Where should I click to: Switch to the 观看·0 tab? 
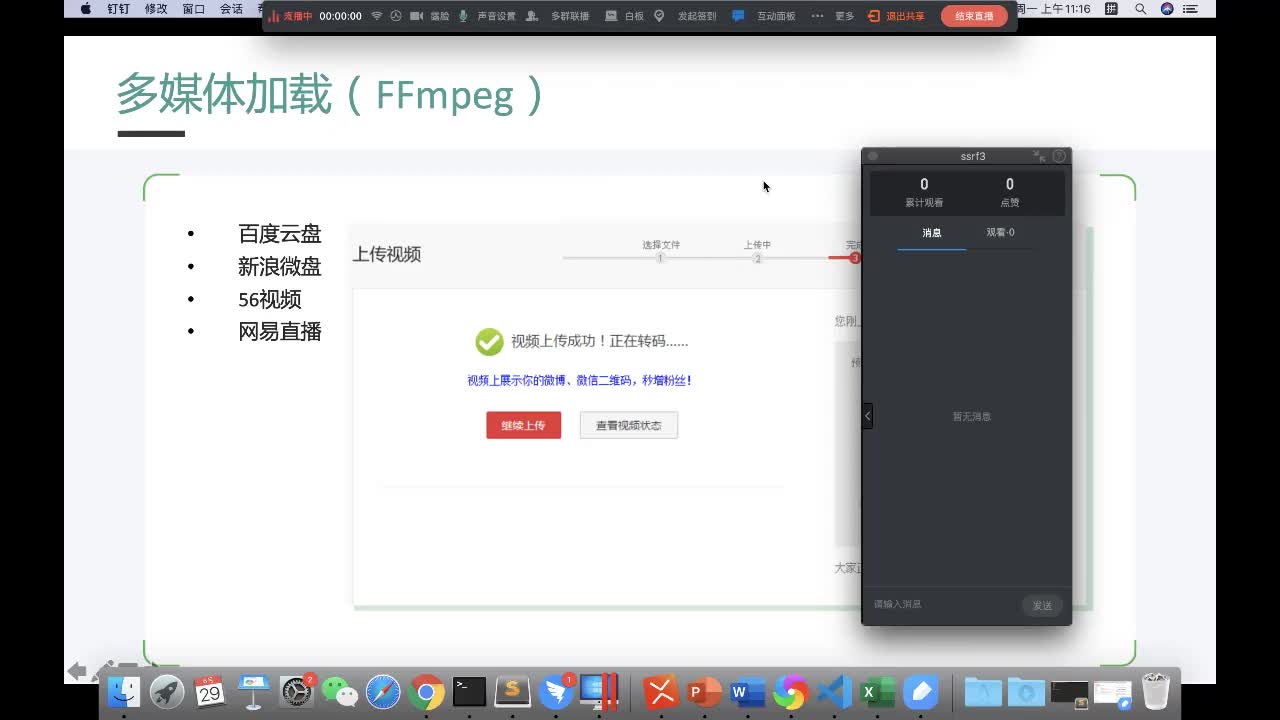(1000, 233)
